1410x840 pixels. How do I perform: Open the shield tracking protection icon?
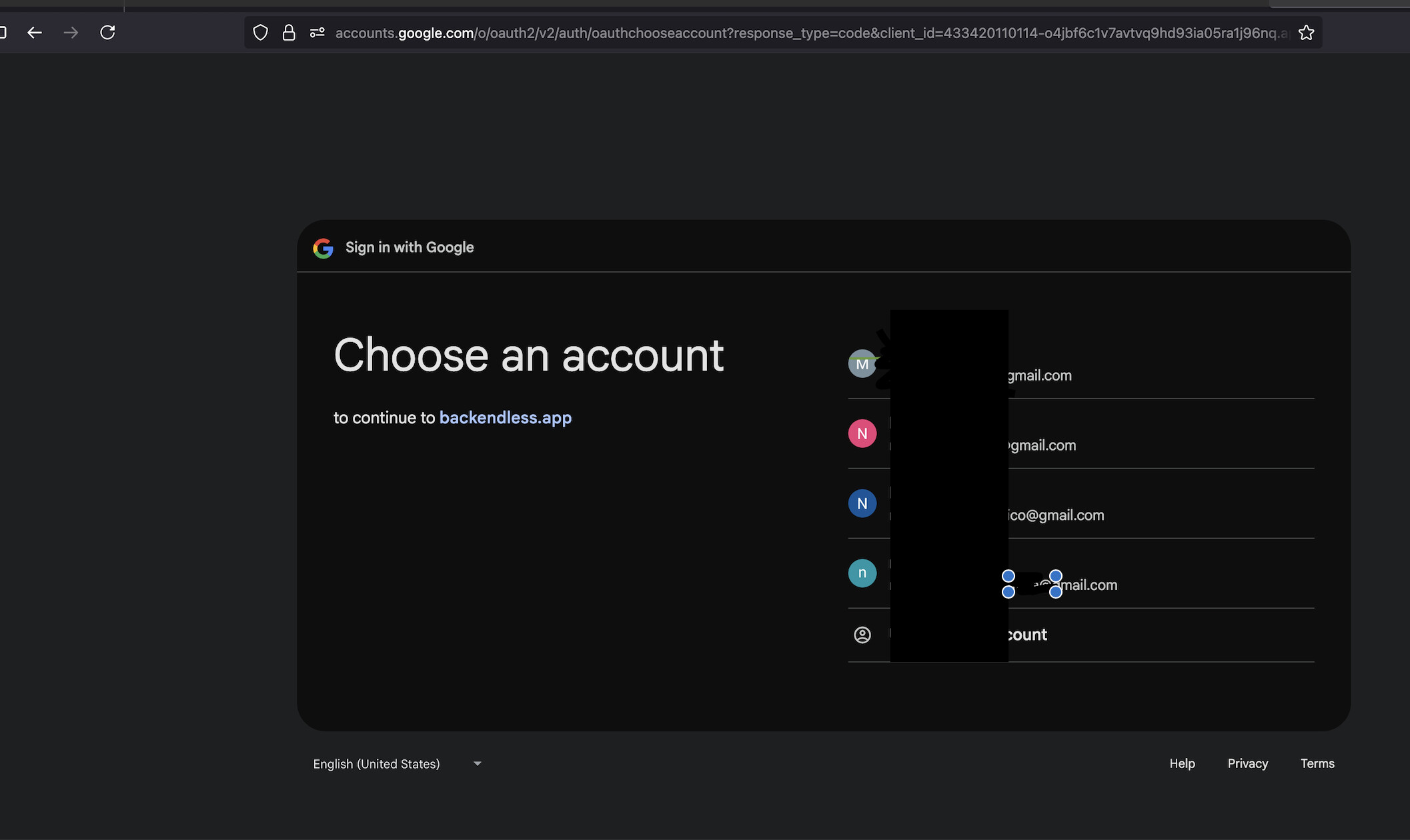pos(261,33)
